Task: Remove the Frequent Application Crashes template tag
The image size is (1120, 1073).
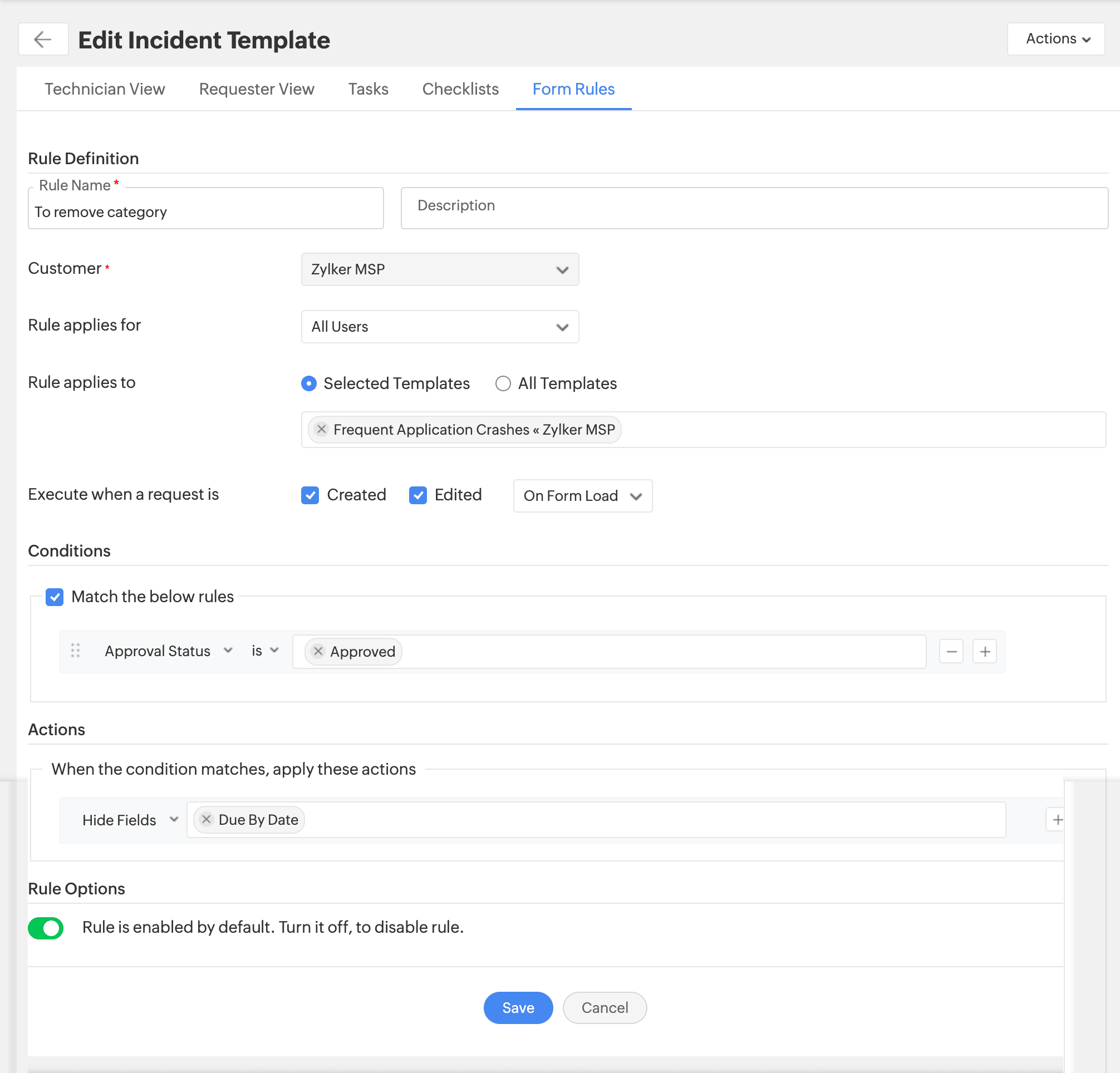Action: point(322,429)
